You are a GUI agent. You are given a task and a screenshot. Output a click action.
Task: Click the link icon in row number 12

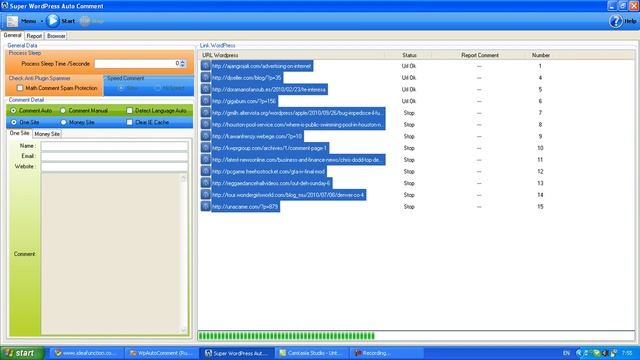click(206, 171)
